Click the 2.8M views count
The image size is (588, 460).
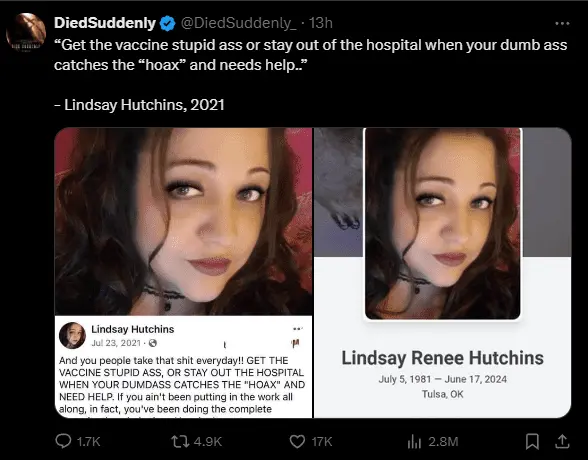tap(443, 442)
